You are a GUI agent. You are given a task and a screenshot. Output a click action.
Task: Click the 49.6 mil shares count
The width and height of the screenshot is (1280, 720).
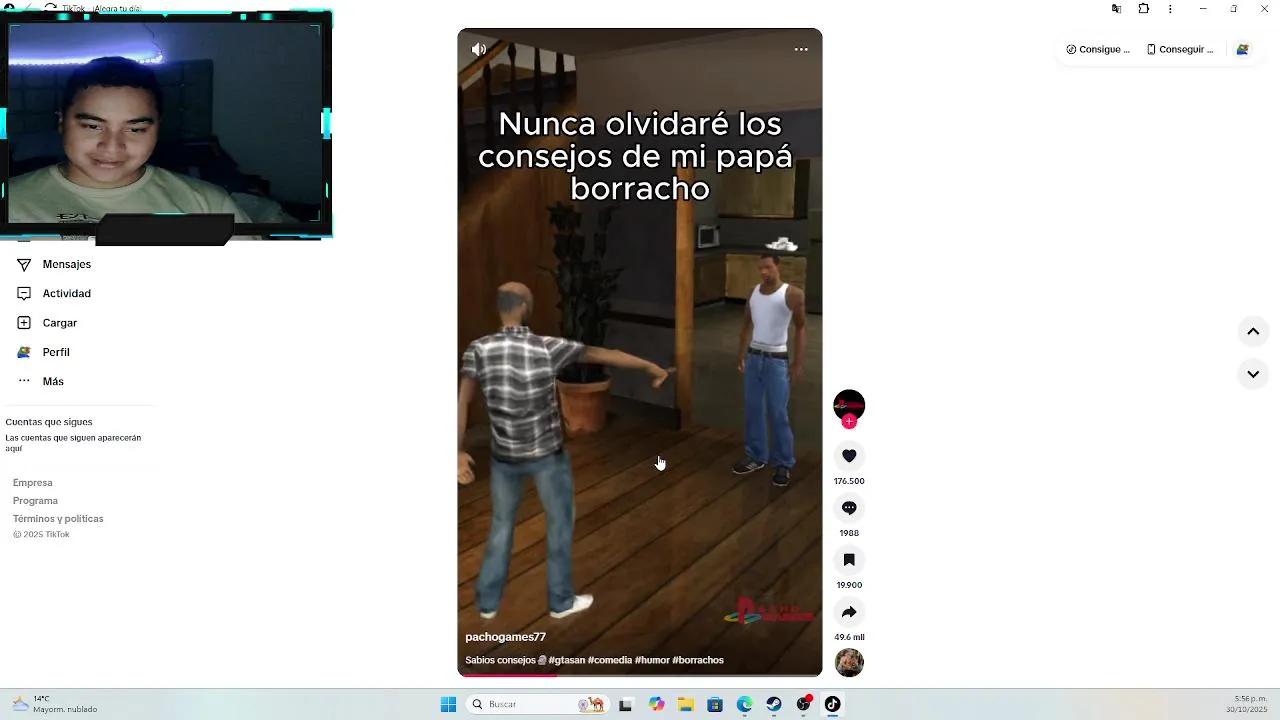coord(849,637)
